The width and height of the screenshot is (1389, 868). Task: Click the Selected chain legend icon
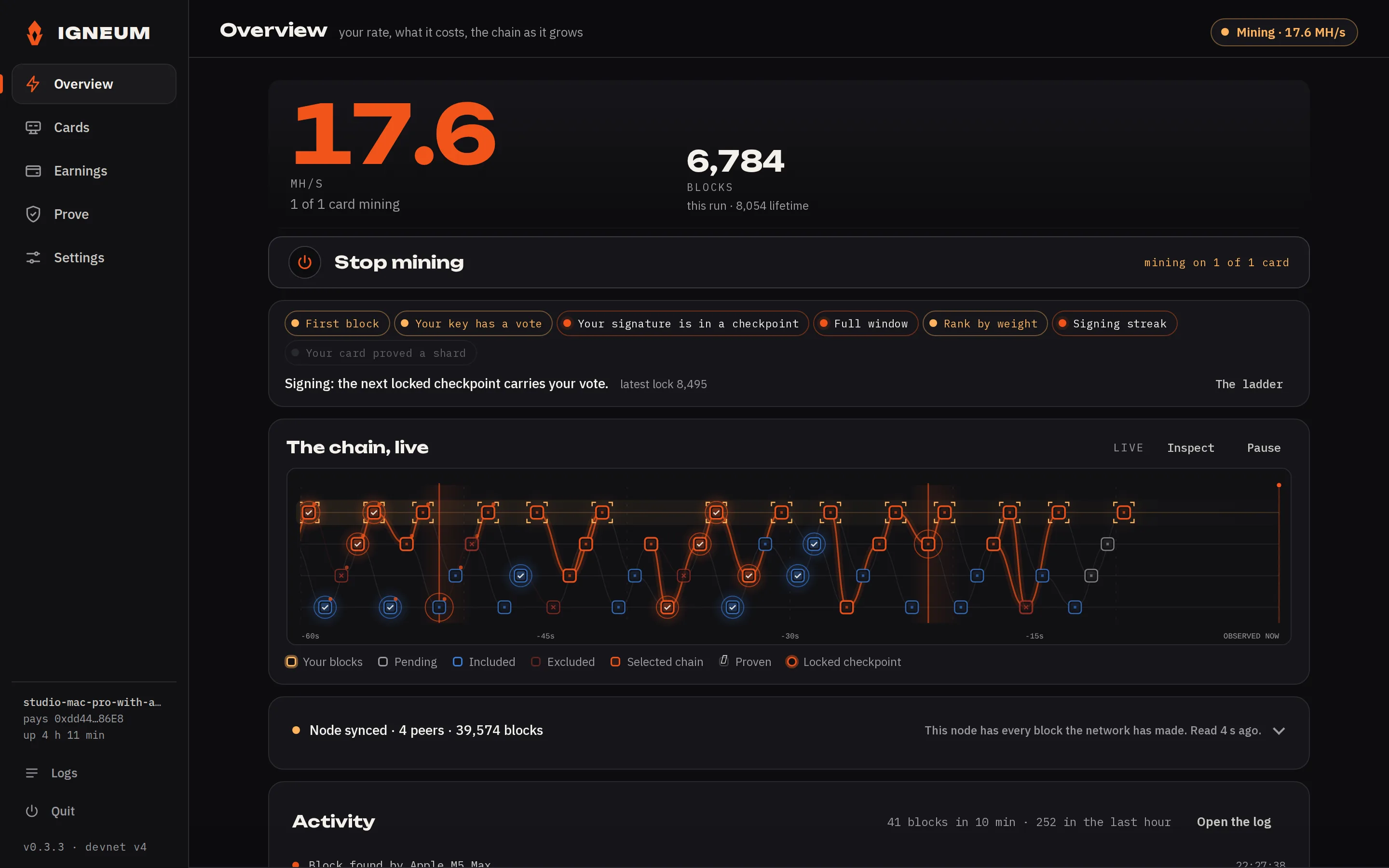coord(615,662)
